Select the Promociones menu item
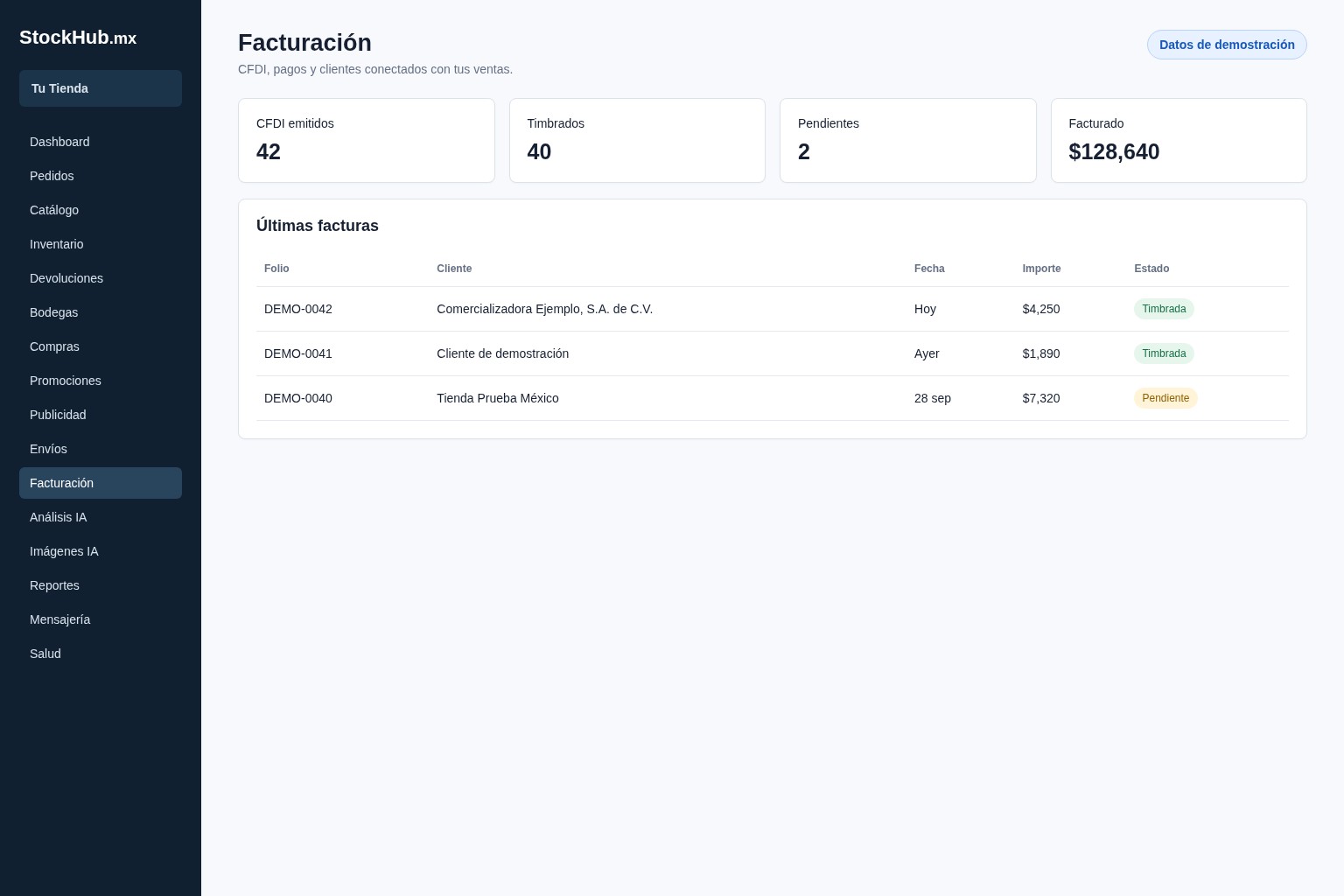 pos(101,381)
